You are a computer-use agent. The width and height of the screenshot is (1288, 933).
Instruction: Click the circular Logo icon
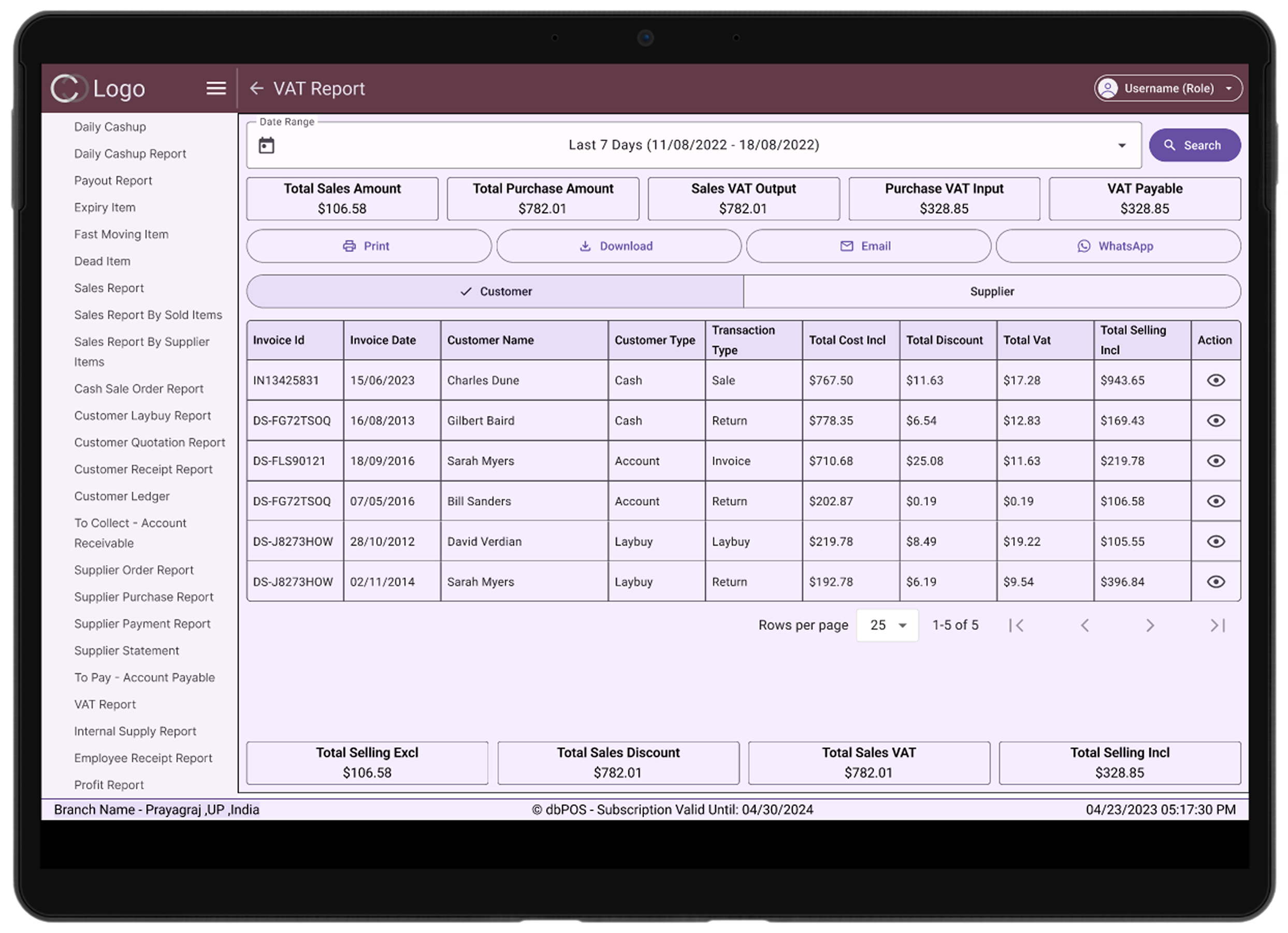68,89
